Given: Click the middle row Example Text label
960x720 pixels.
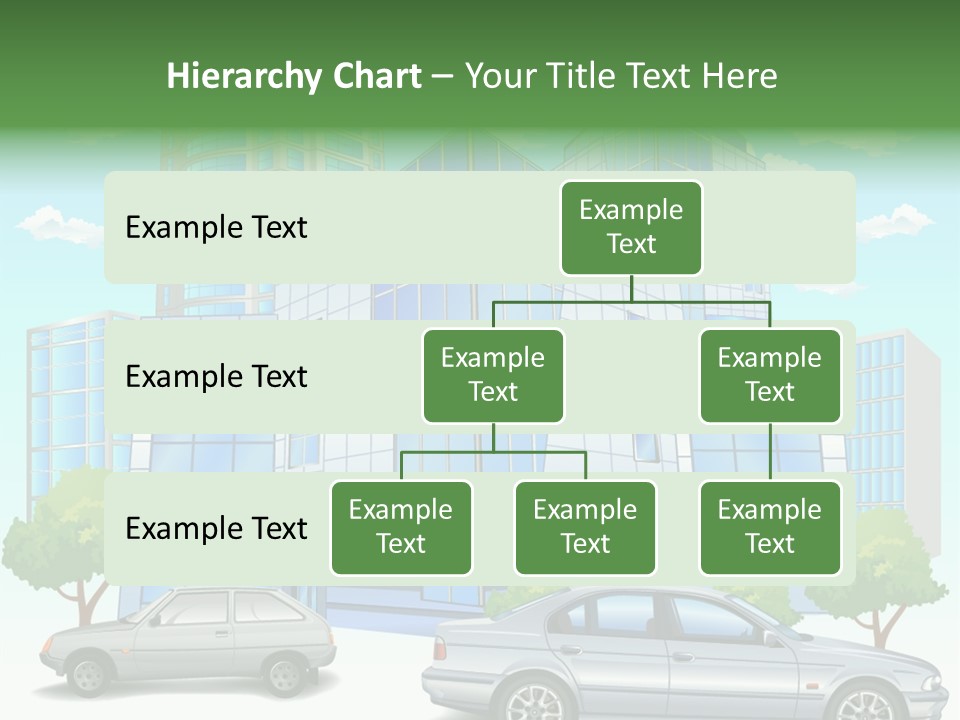Looking at the screenshot, I should pyautogui.click(x=215, y=377).
